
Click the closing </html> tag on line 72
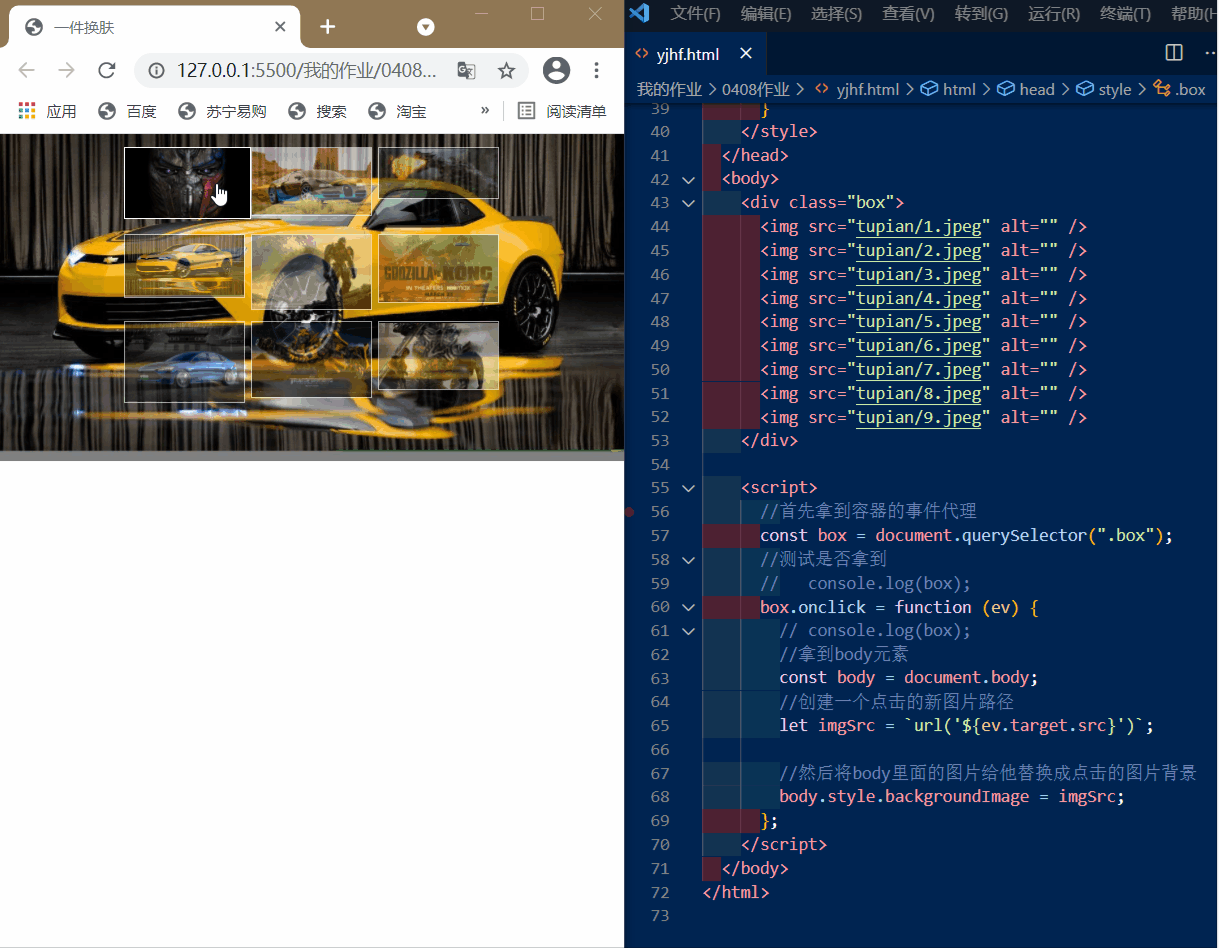736,892
